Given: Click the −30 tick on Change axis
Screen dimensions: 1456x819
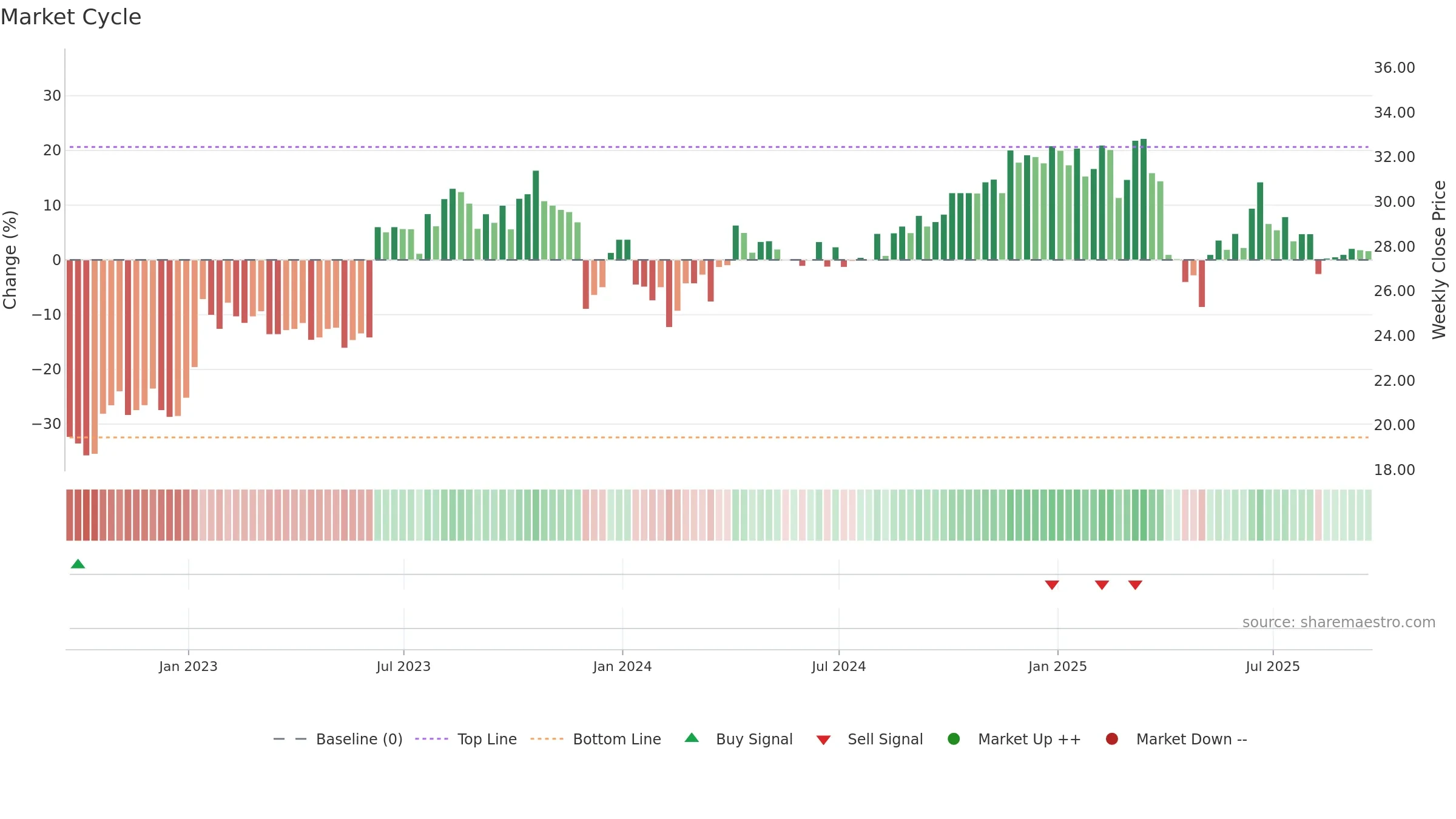Looking at the screenshot, I should click(x=46, y=423).
